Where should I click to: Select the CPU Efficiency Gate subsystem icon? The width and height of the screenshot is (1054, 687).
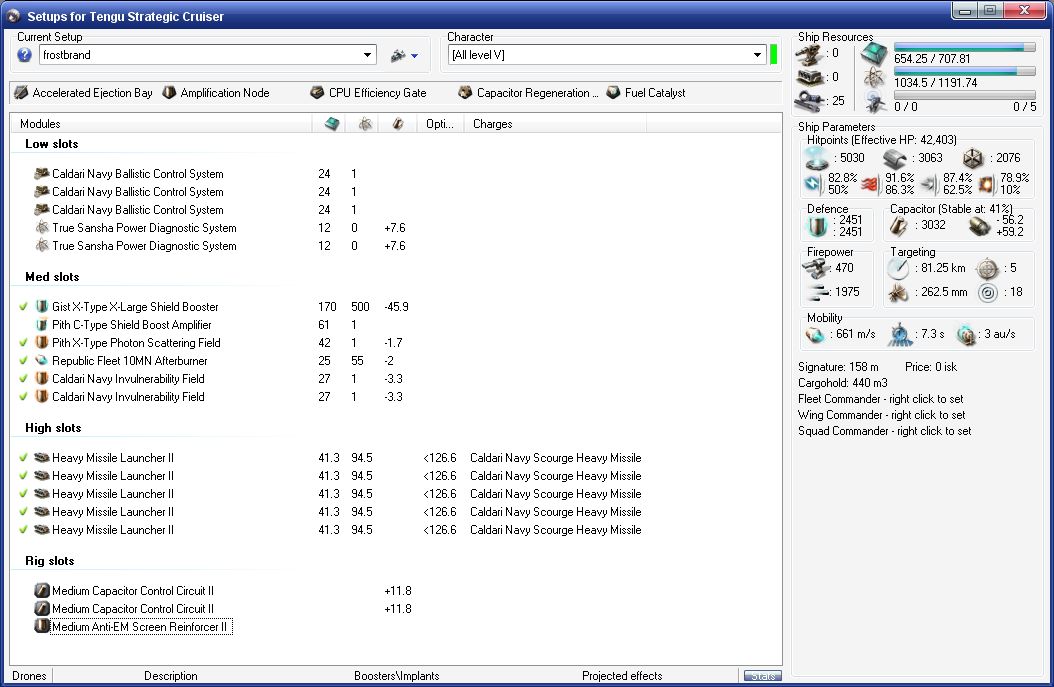pyautogui.click(x=317, y=93)
